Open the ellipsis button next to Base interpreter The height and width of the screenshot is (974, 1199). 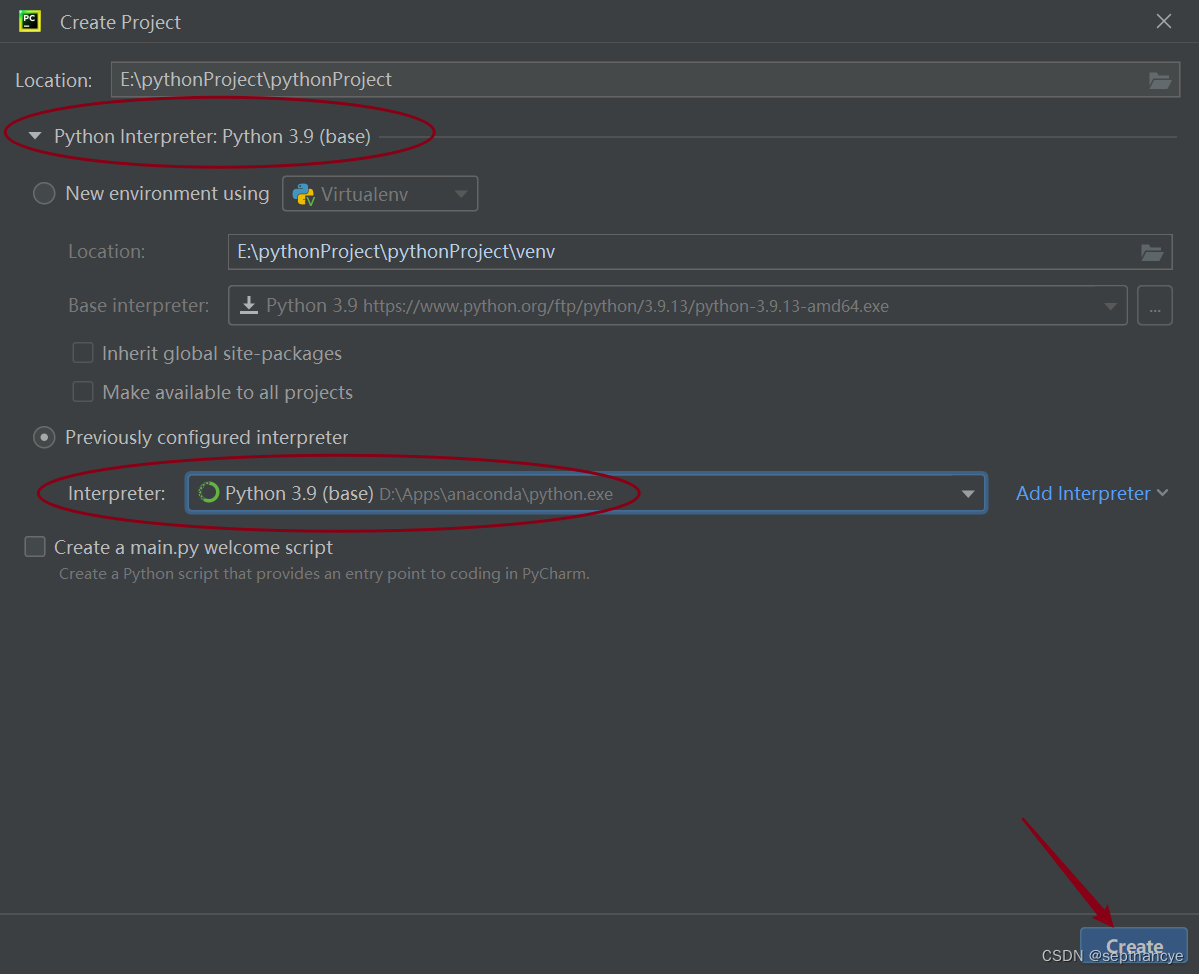click(1155, 306)
